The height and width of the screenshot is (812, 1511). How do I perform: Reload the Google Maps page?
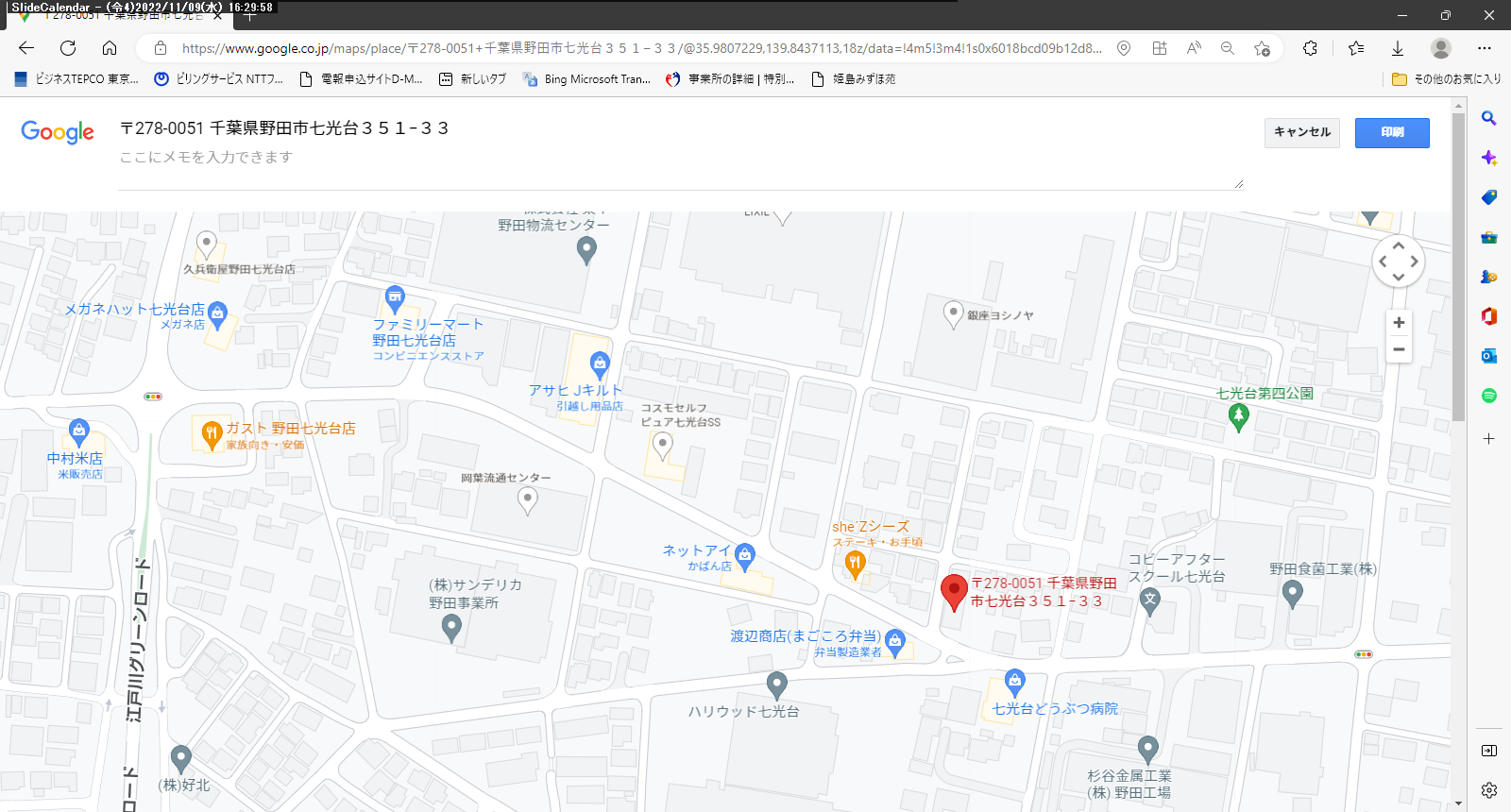(68, 48)
